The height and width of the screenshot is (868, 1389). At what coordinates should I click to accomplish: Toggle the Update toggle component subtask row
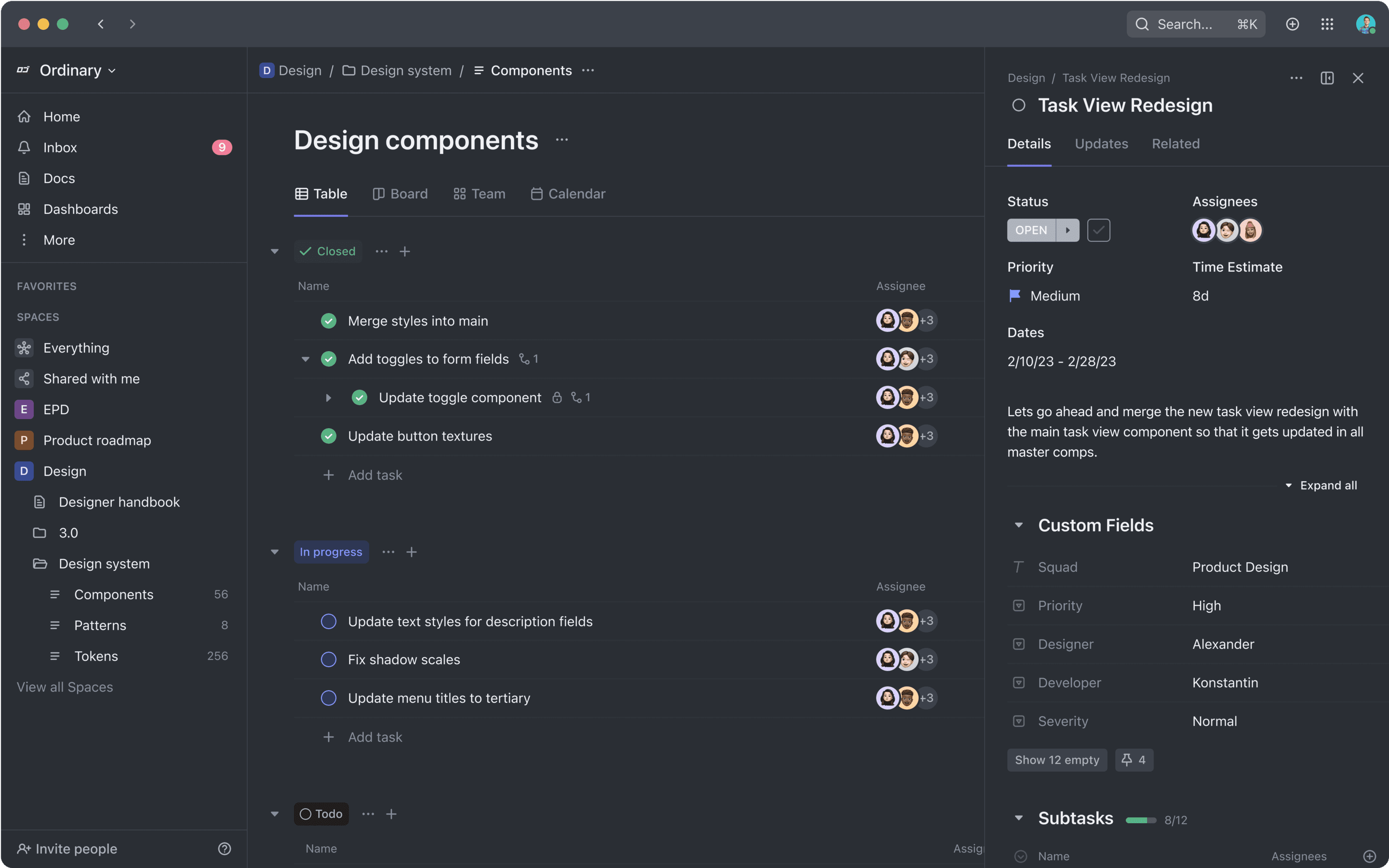pyautogui.click(x=328, y=397)
